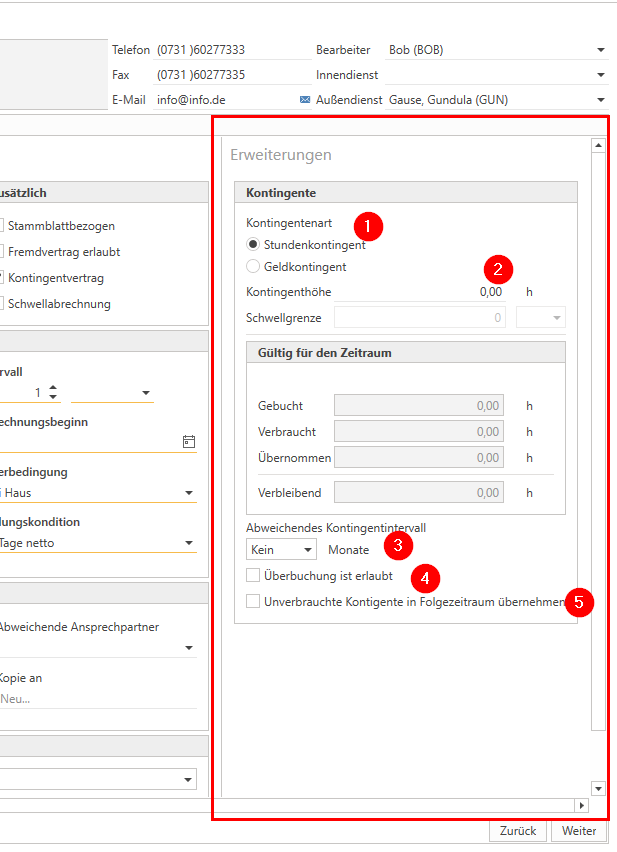Open the Bearbeiter dropdown

coord(600,50)
